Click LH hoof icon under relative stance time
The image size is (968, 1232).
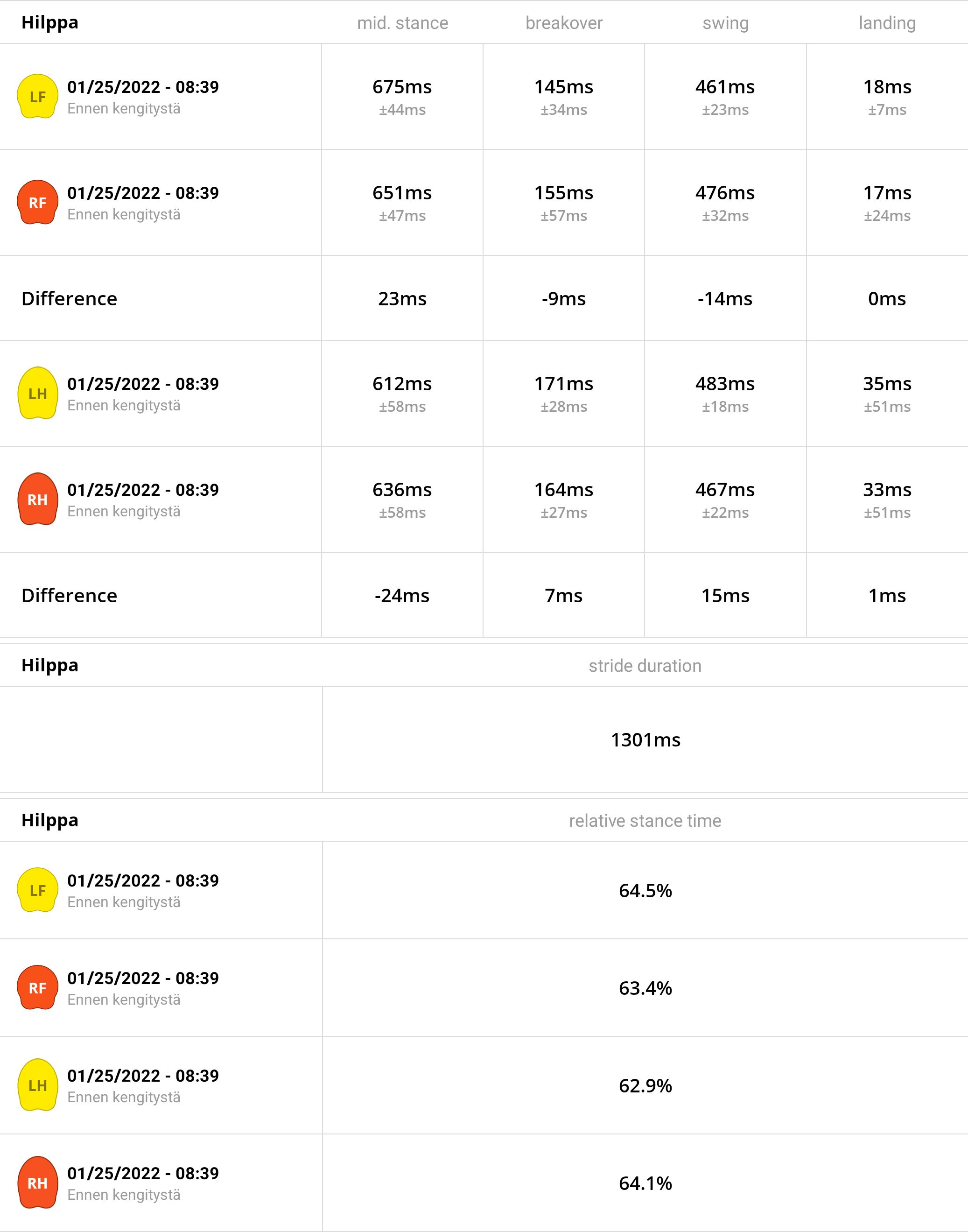(x=37, y=1084)
